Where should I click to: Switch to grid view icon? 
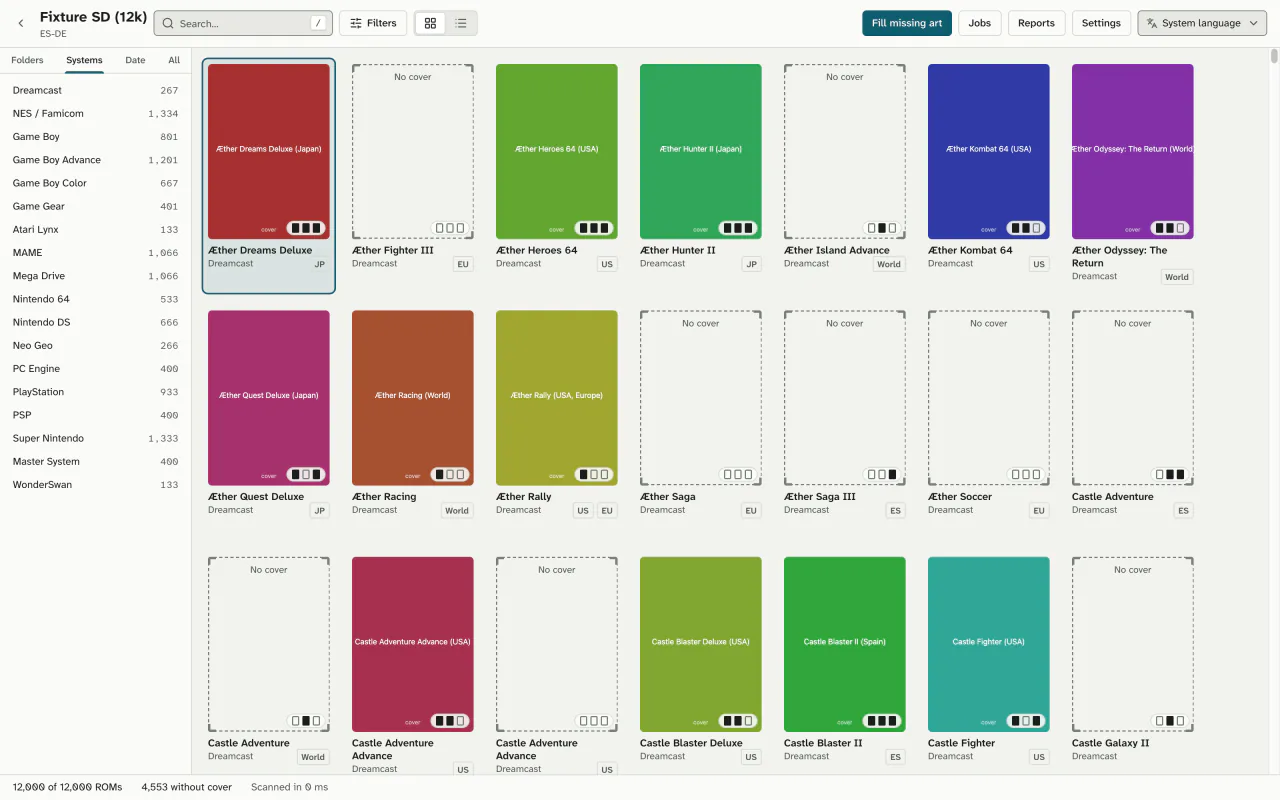coord(430,23)
